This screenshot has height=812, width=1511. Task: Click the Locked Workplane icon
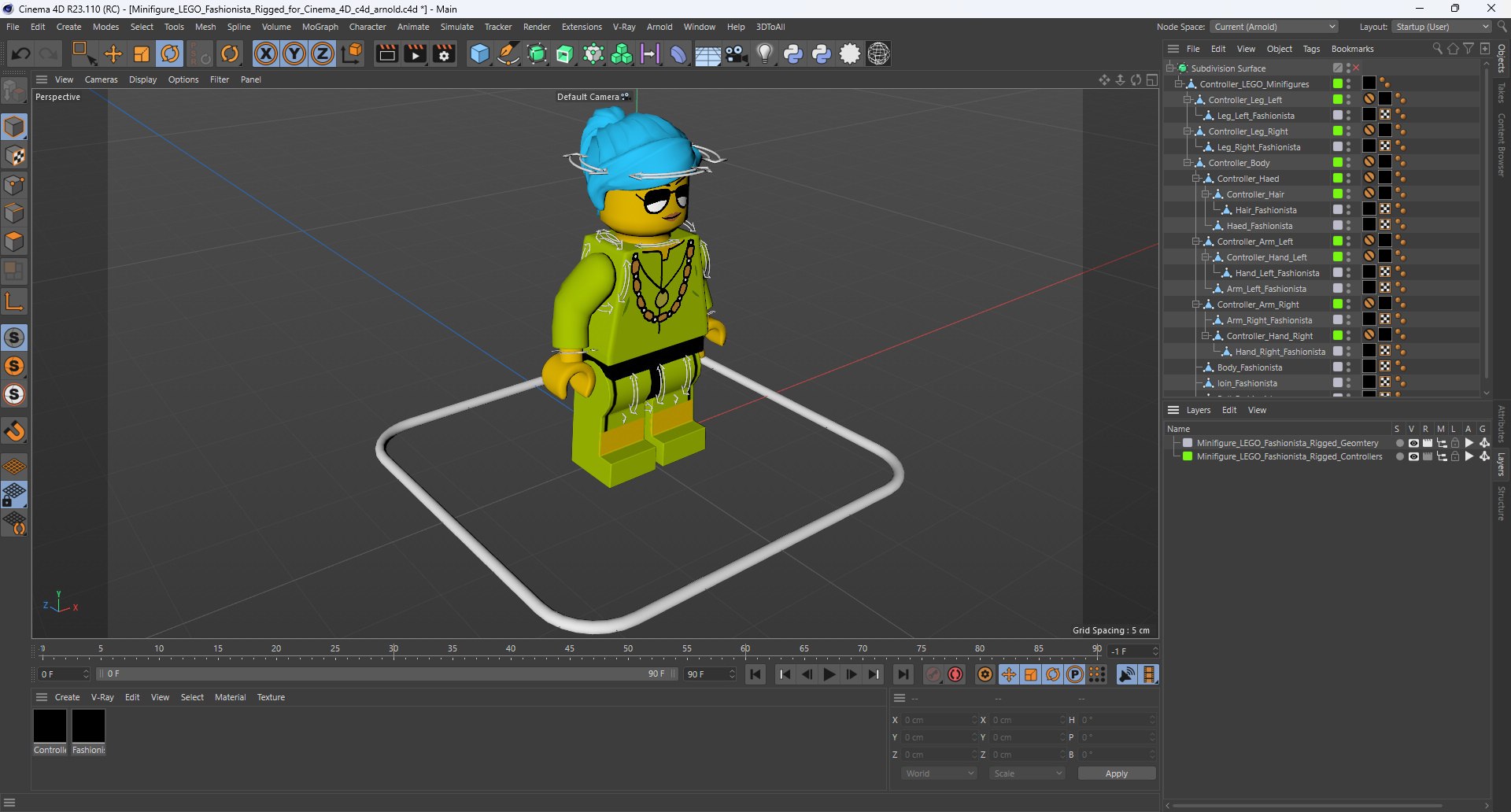pyautogui.click(x=14, y=495)
